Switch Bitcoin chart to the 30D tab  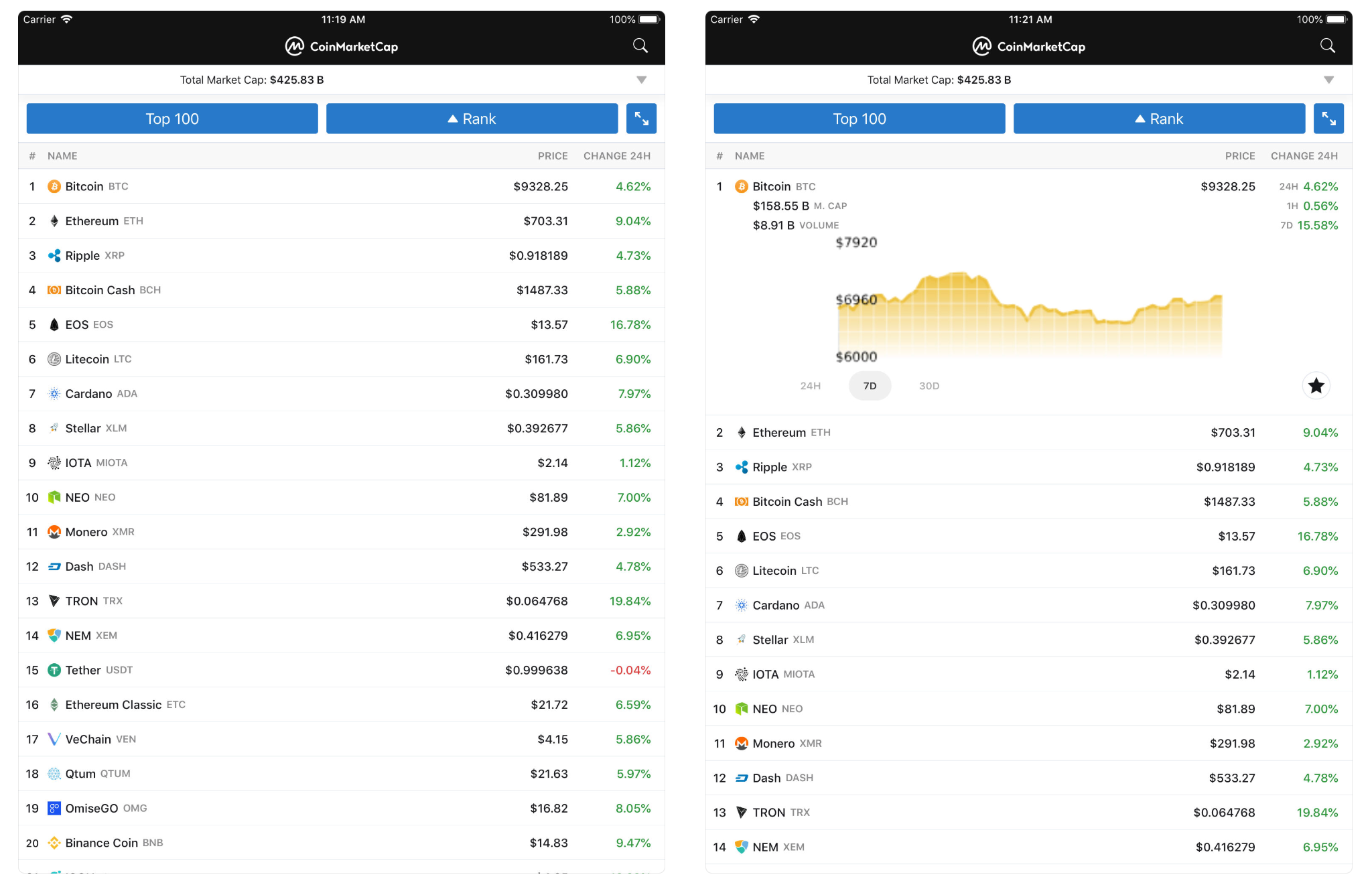tap(929, 386)
